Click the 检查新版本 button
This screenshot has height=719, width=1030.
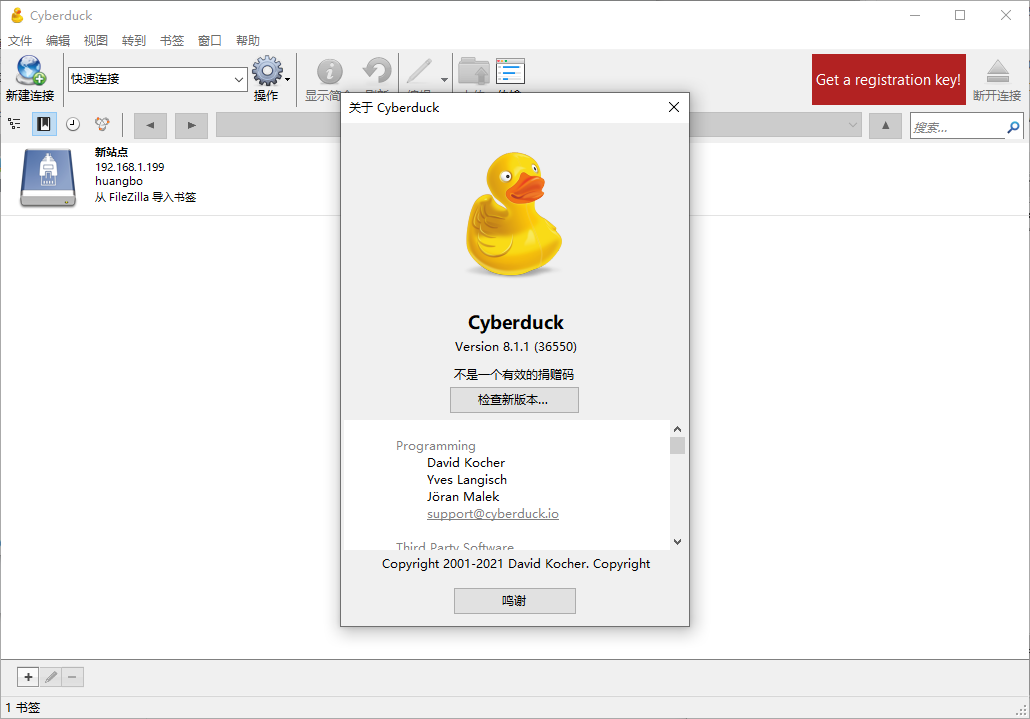tap(514, 400)
